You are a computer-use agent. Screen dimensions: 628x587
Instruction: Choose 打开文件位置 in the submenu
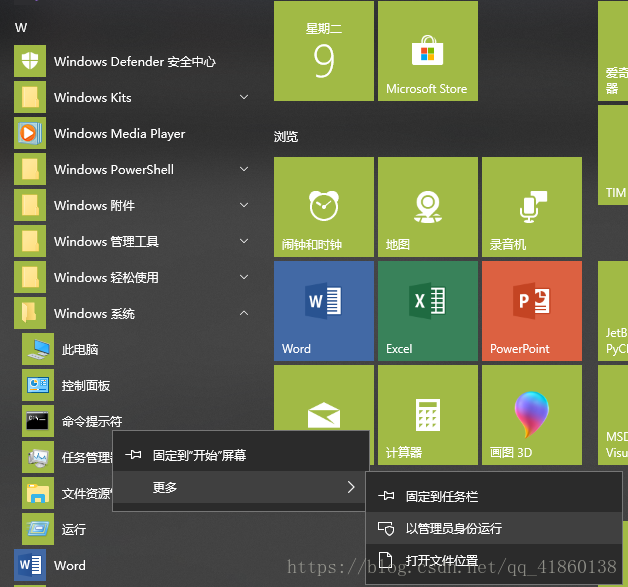494,560
